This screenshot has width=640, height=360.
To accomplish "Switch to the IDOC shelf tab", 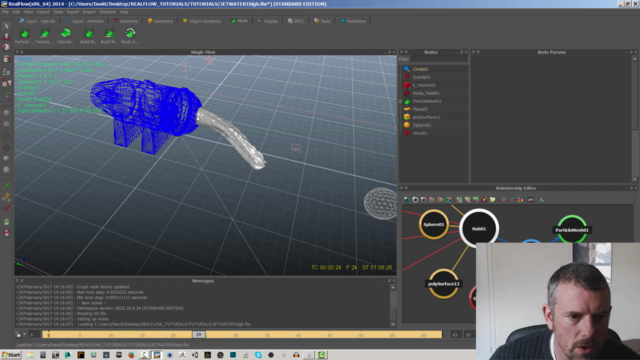I will (x=296, y=21).
